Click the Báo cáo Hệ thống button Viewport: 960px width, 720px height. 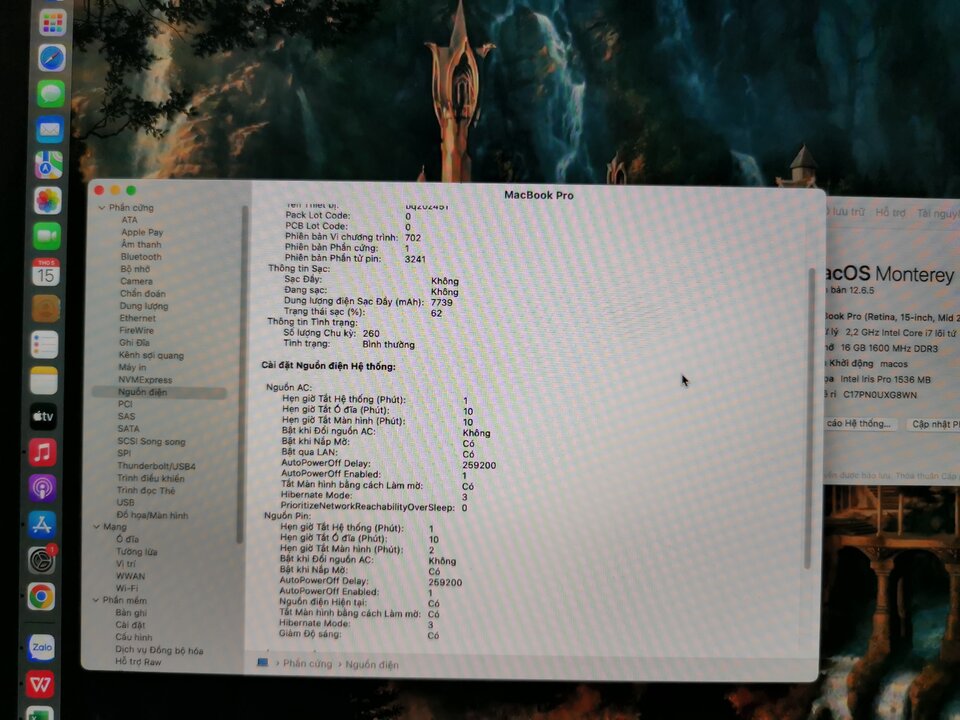pyautogui.click(x=858, y=424)
